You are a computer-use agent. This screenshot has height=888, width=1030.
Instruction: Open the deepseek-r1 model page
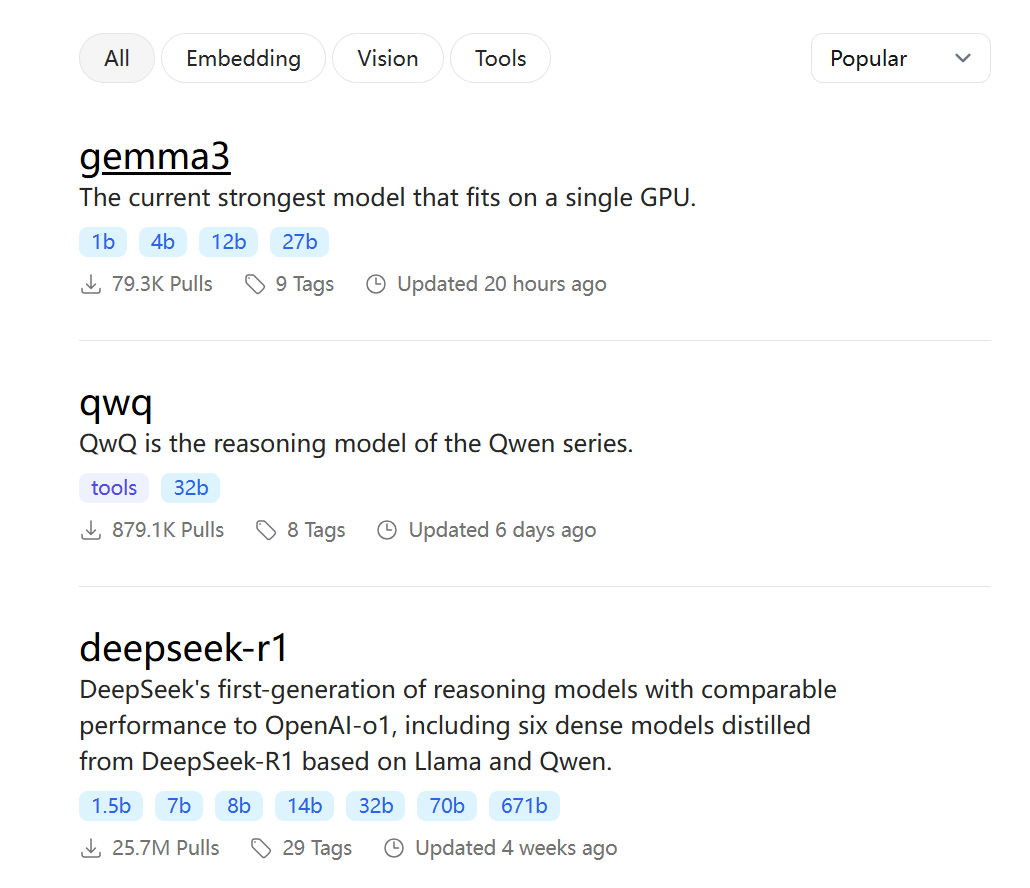[x=183, y=648]
